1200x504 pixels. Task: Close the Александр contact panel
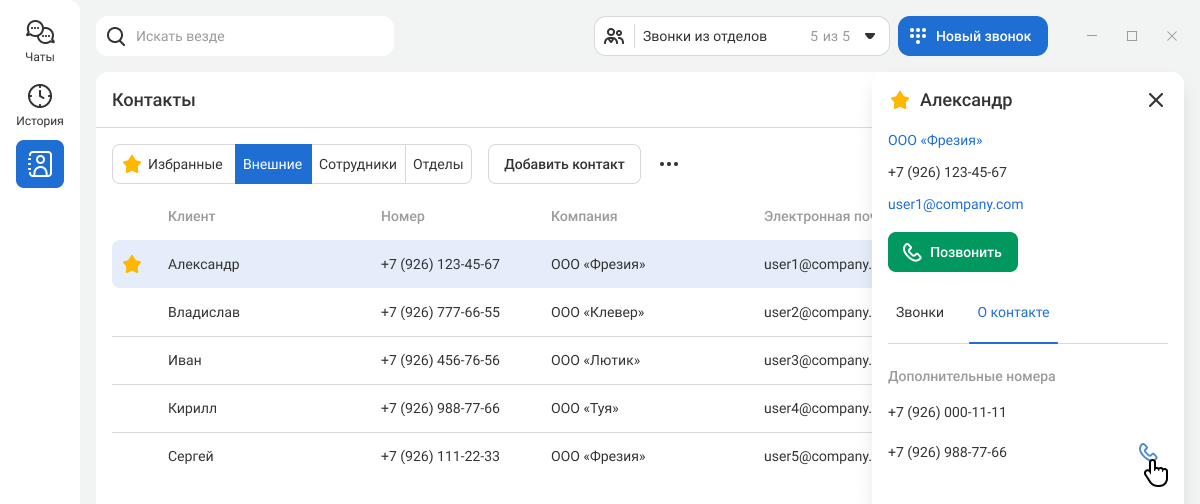(1156, 100)
